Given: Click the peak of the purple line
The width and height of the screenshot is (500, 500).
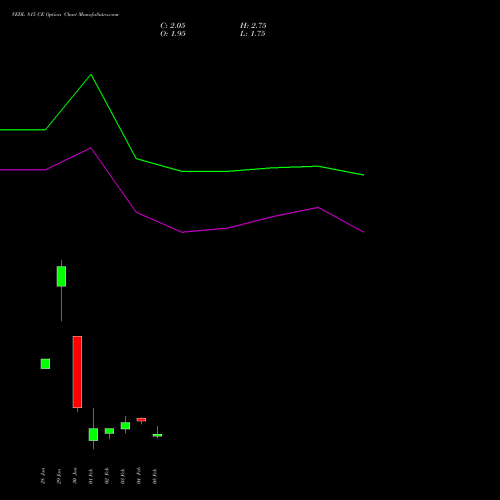Looking at the screenshot, I should 91,148.
